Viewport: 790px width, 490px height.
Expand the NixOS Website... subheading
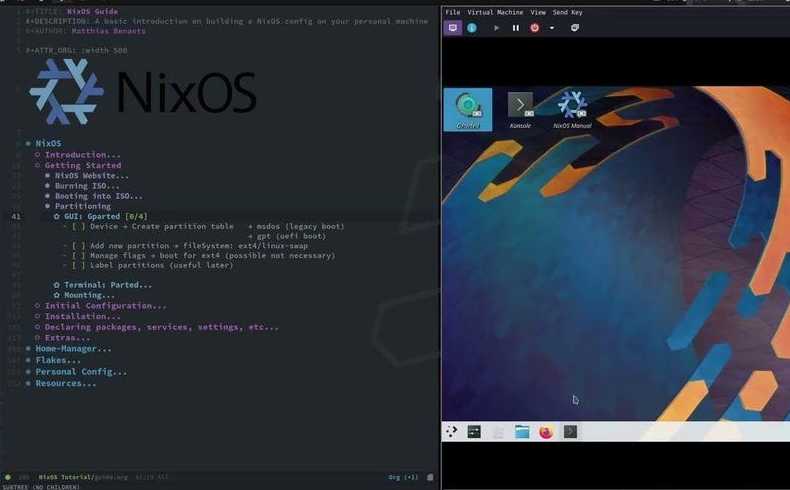point(91,176)
